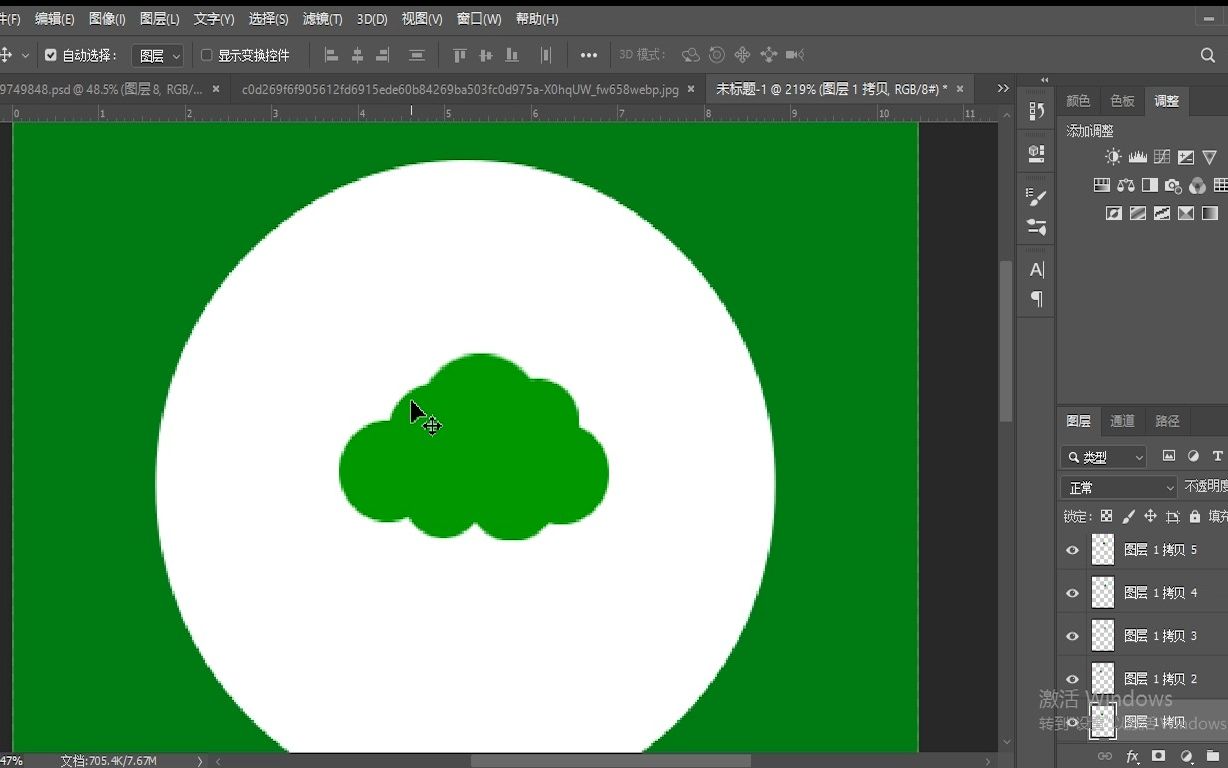Hide layer 图层 1 拷贝 3

[1073, 636]
